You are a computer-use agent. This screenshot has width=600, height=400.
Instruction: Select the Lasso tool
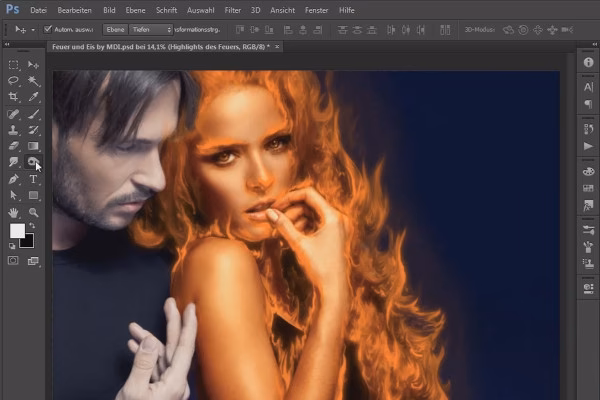14,81
